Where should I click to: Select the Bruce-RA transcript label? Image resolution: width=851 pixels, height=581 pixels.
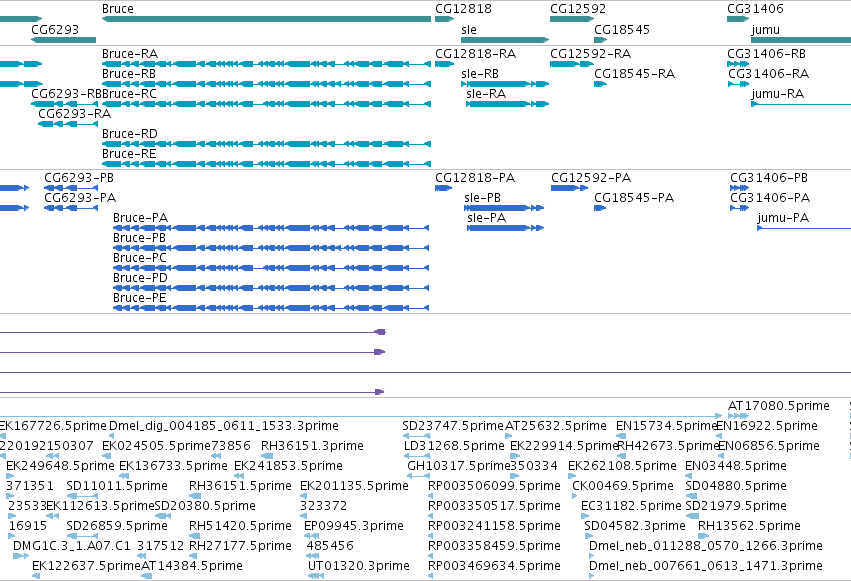130,54
